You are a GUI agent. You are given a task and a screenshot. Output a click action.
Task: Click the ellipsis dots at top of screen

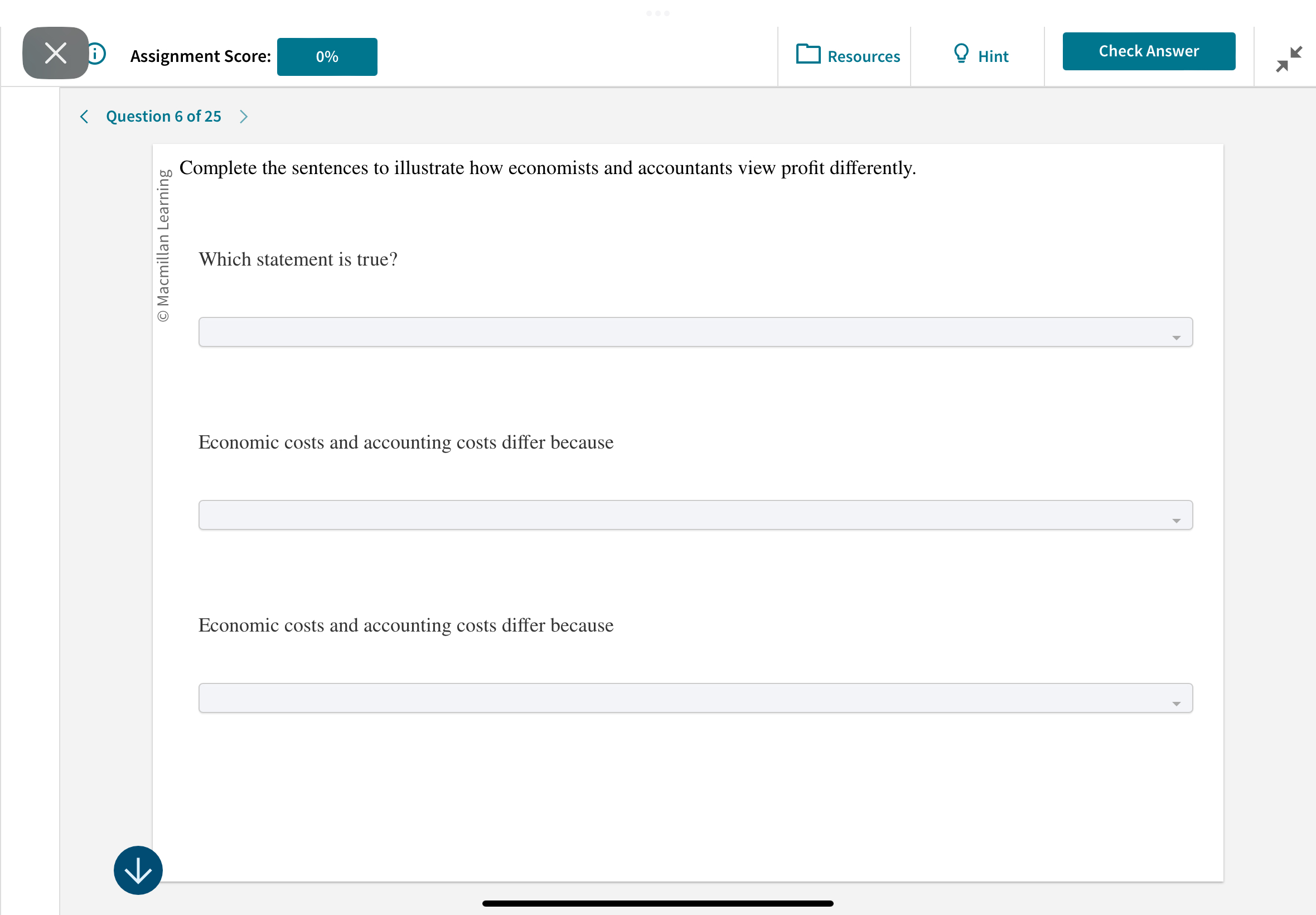[657, 13]
